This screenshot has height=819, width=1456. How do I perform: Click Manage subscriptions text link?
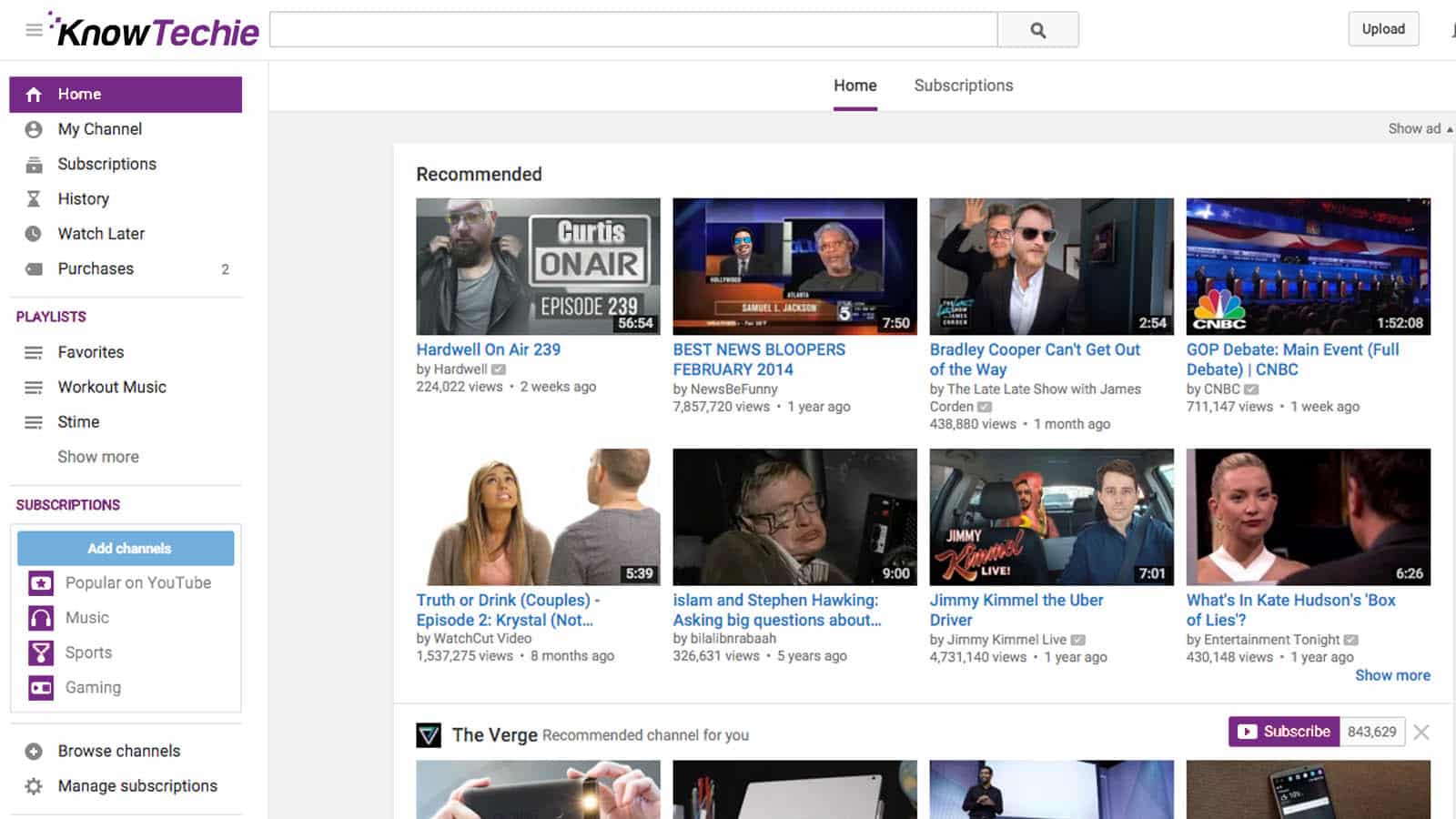coord(137,786)
